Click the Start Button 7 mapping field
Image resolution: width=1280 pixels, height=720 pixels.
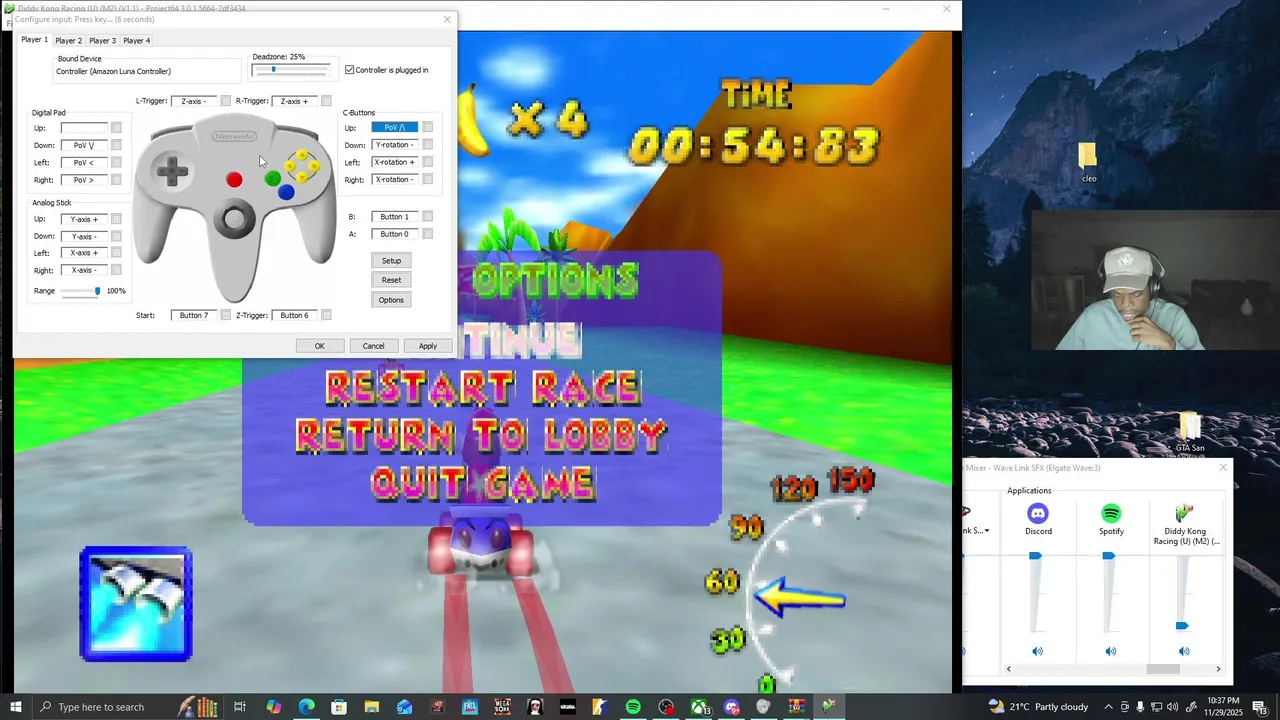(x=194, y=315)
